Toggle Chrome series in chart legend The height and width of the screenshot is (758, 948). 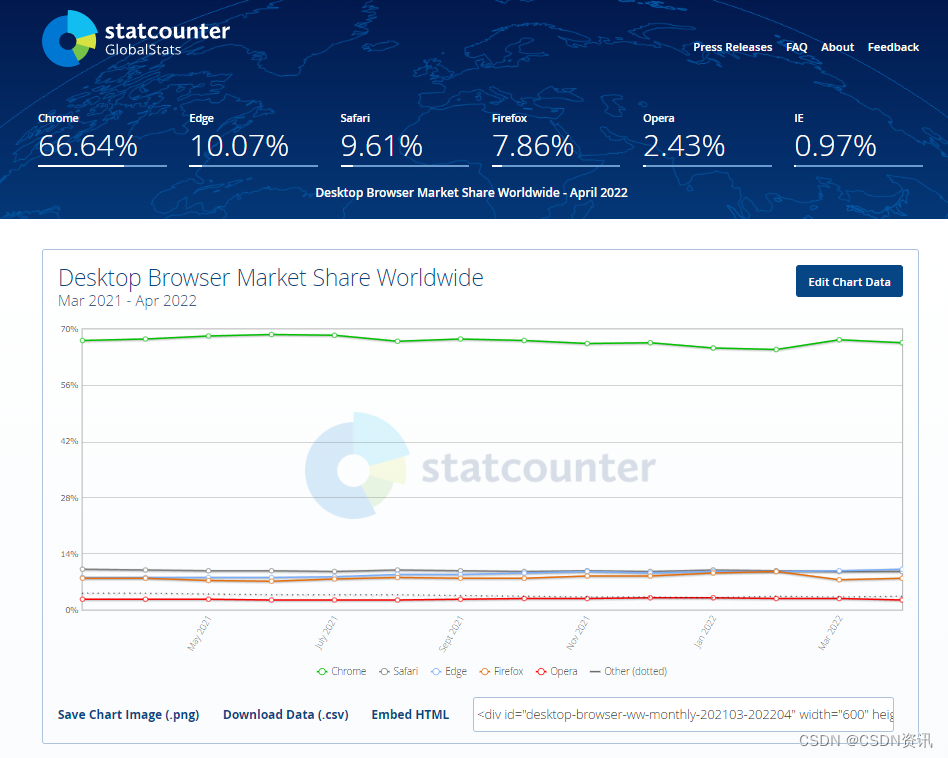tap(342, 672)
